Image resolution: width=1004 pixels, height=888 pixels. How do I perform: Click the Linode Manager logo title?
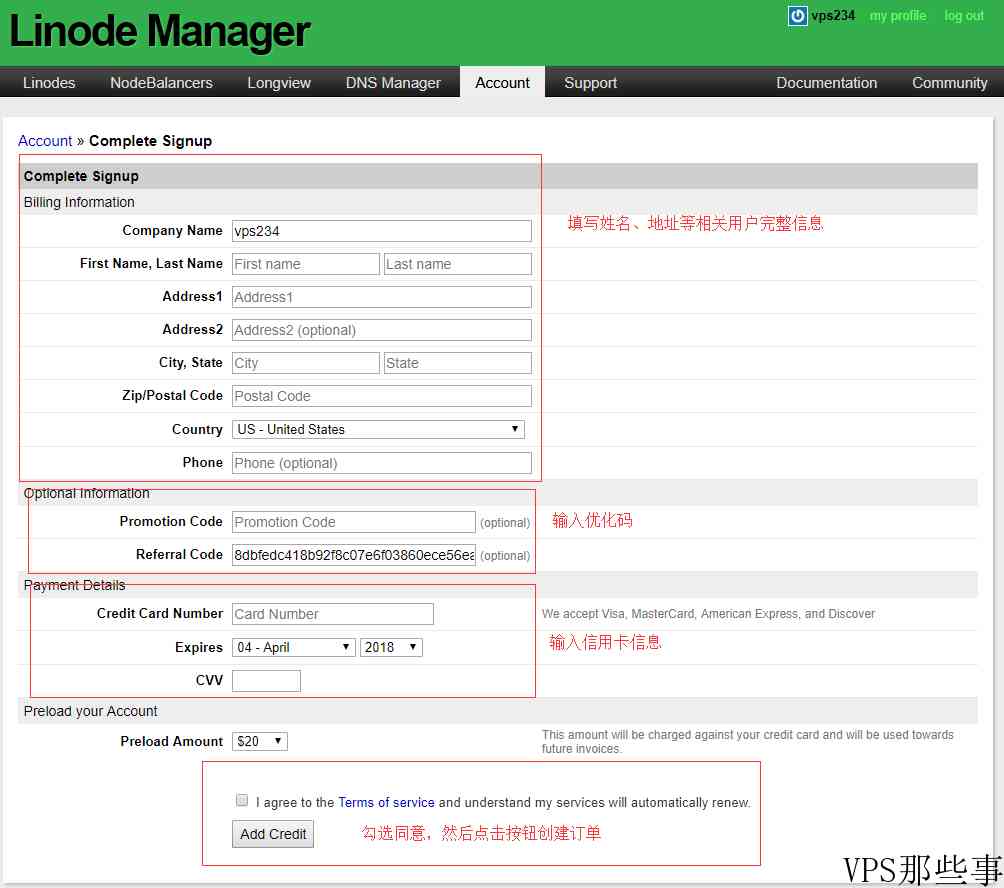tap(159, 31)
